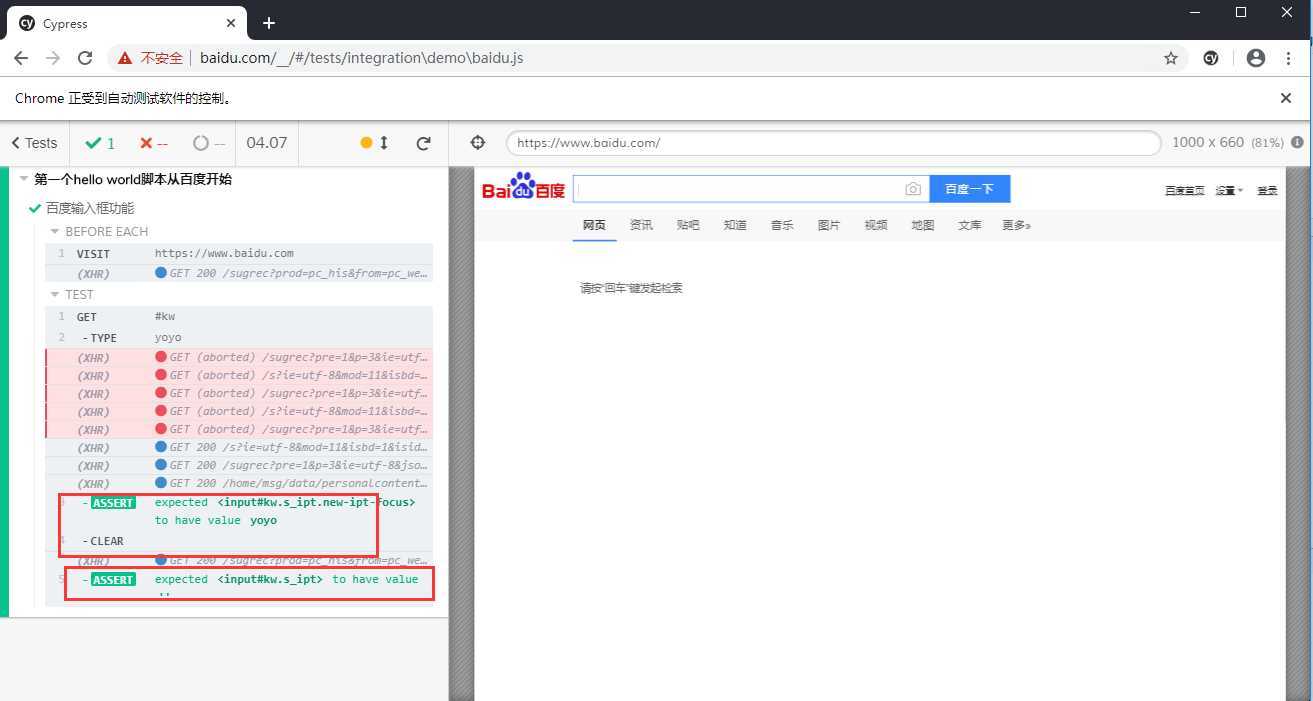Select the 知道 tab

pyautogui.click(x=735, y=225)
